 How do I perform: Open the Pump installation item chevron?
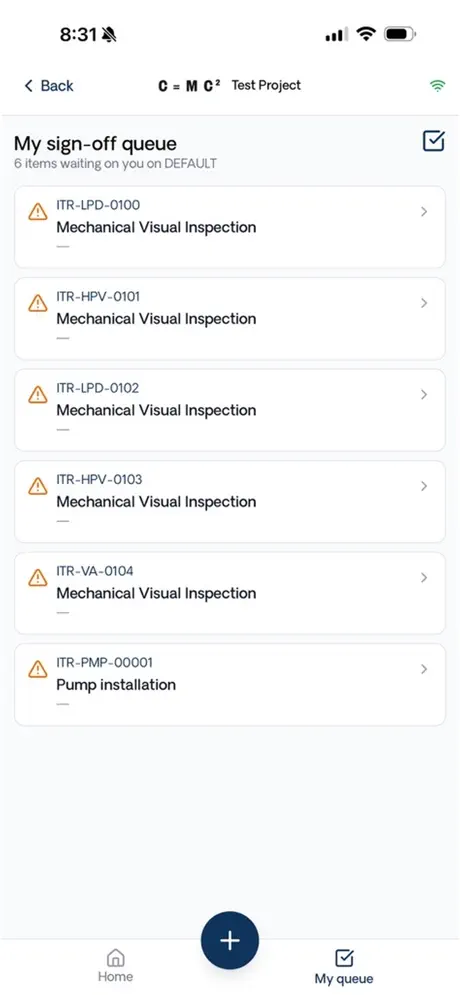click(424, 669)
